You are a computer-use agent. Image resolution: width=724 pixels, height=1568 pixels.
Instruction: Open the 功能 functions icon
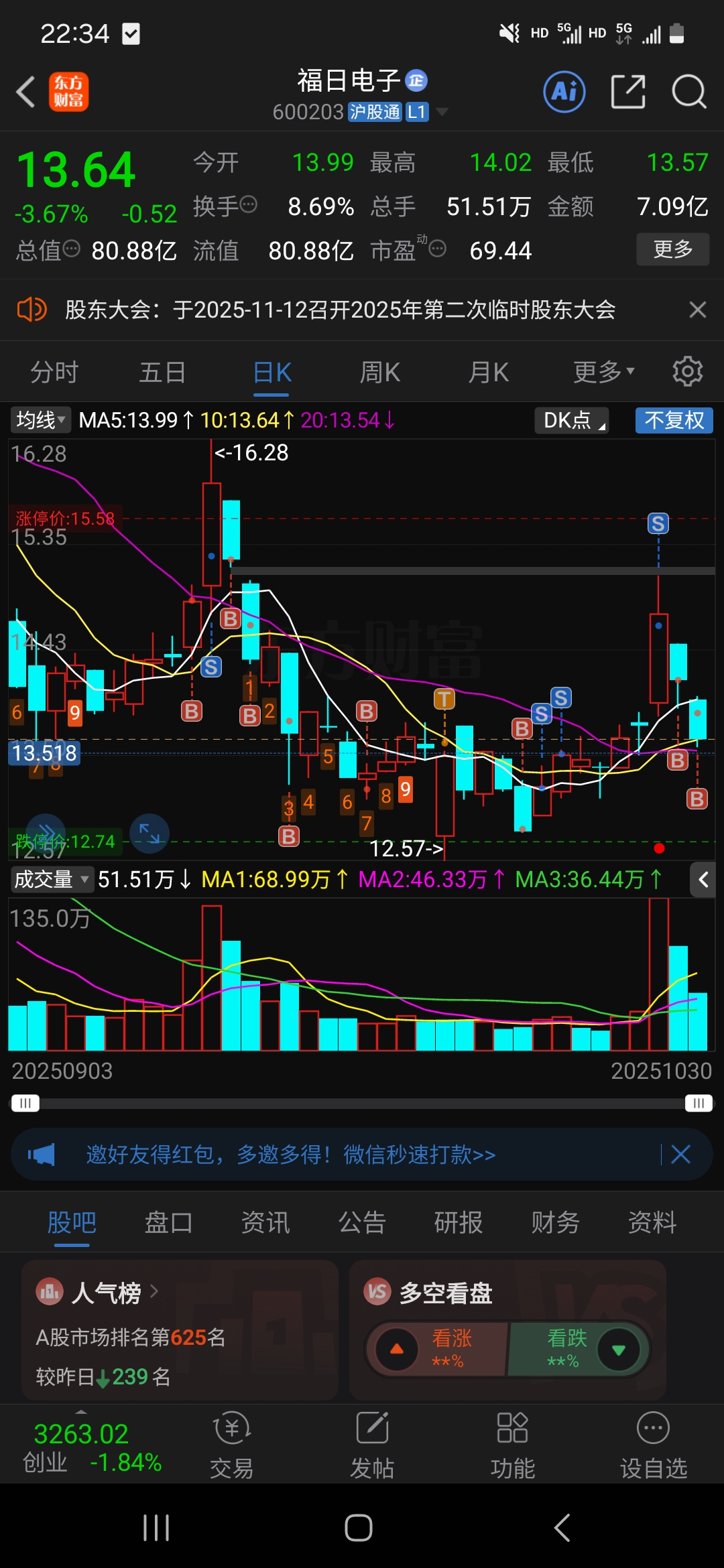pyautogui.click(x=513, y=1444)
